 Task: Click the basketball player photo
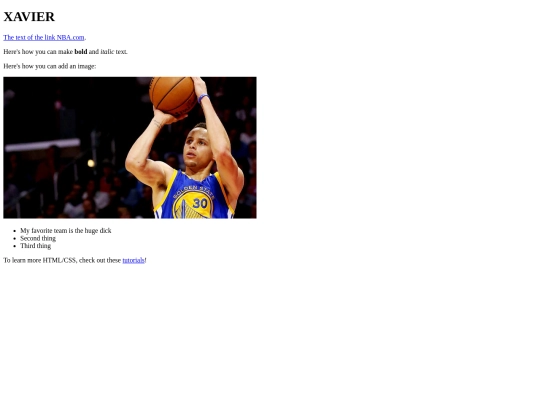(x=130, y=147)
